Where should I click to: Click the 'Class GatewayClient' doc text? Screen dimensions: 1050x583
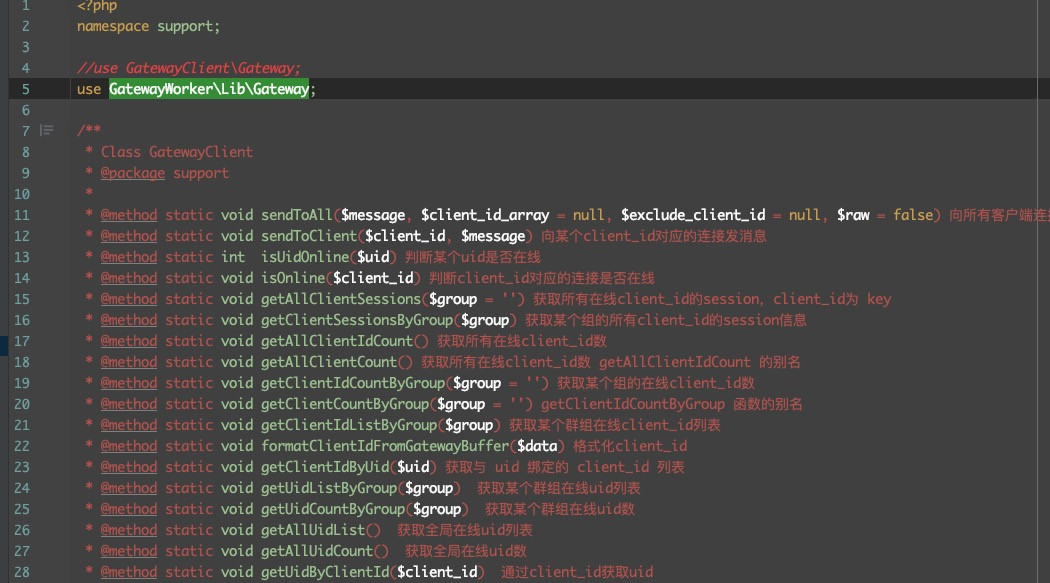click(177, 152)
